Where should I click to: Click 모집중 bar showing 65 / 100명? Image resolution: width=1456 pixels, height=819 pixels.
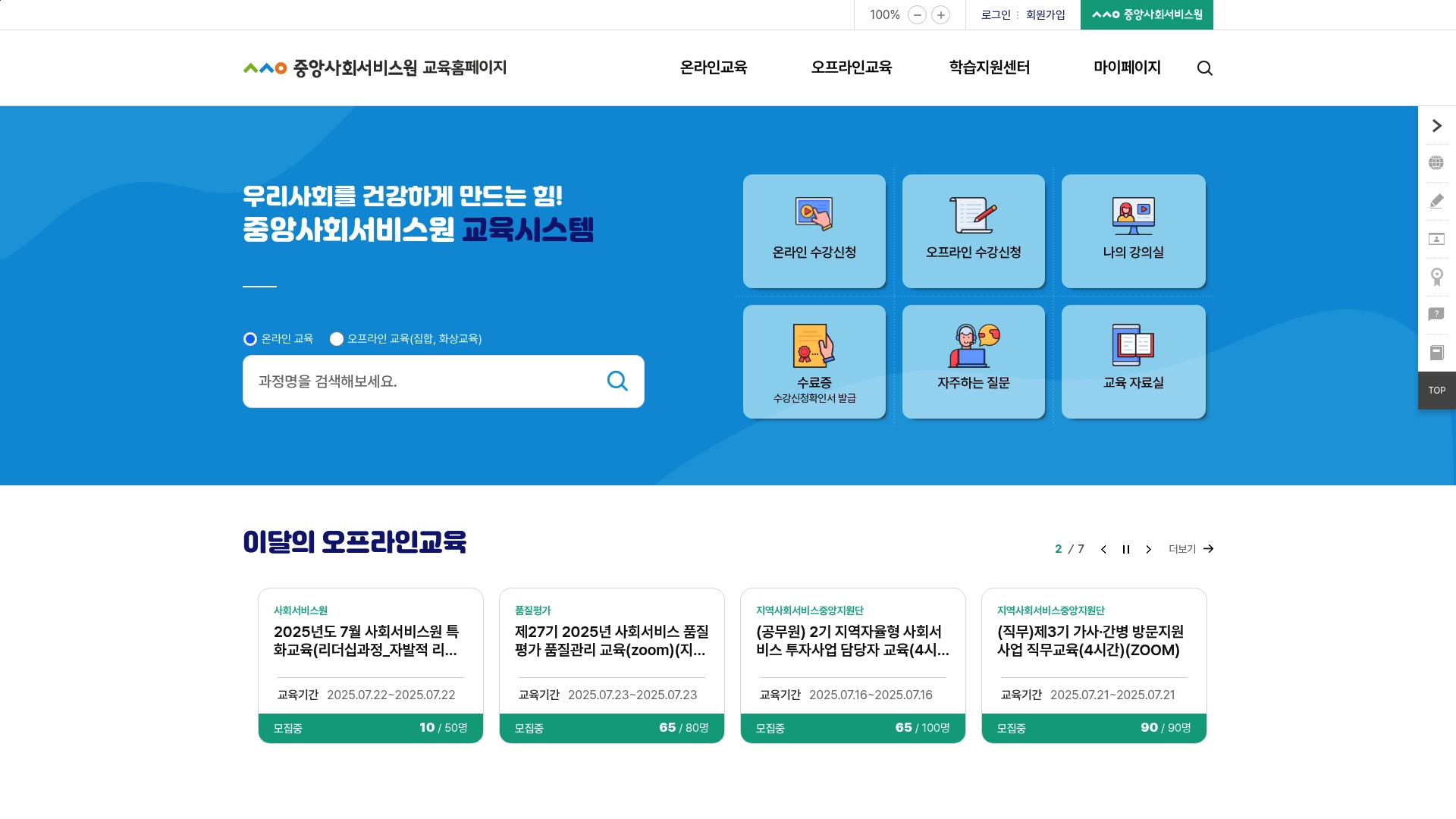point(853,728)
